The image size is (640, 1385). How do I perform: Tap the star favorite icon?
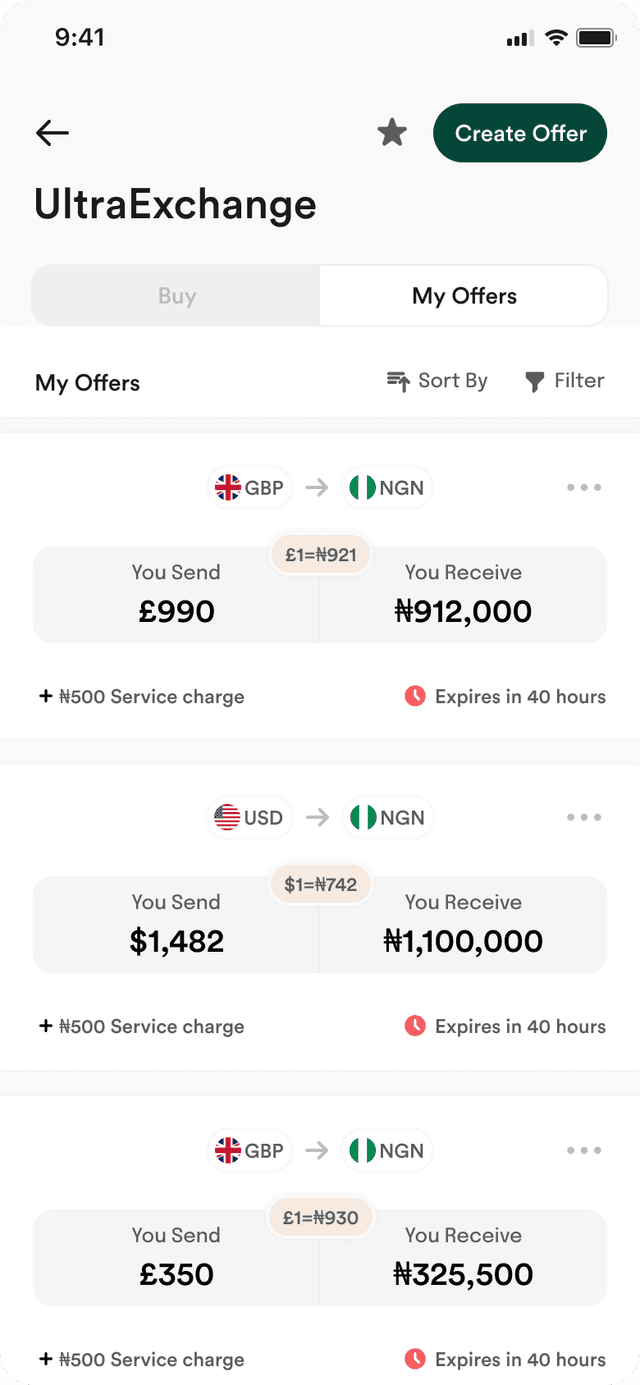pyautogui.click(x=392, y=132)
